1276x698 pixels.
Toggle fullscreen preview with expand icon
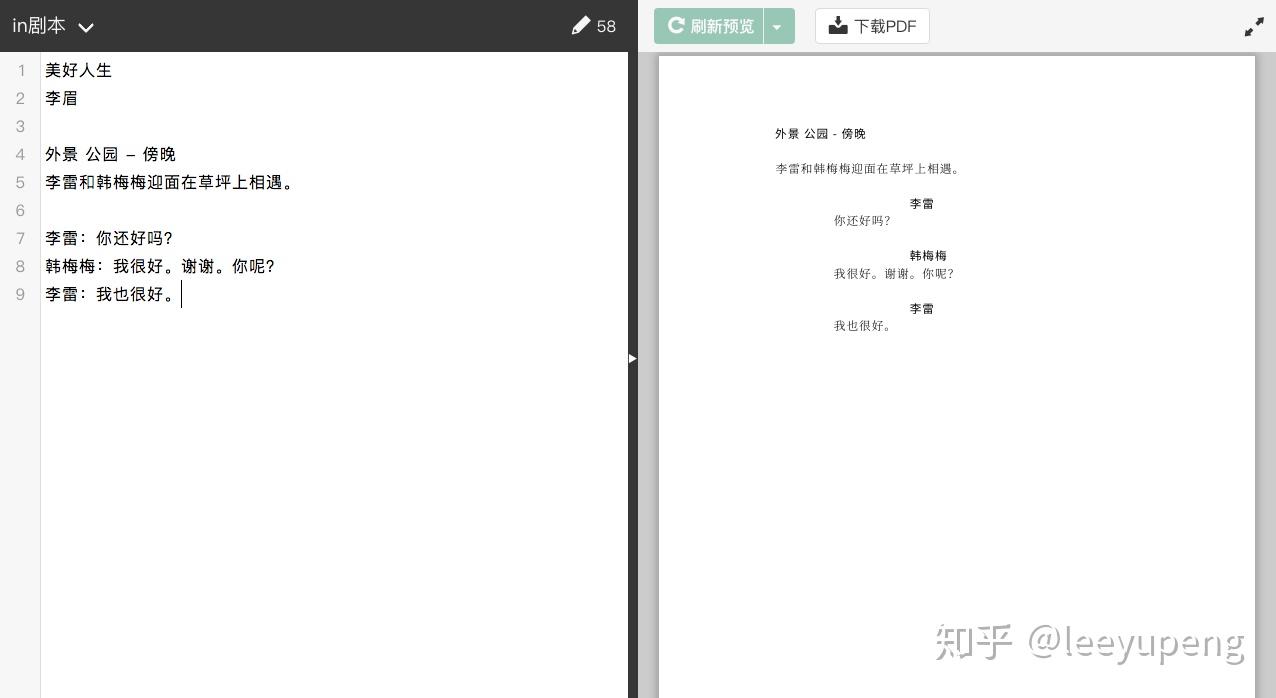[1254, 27]
